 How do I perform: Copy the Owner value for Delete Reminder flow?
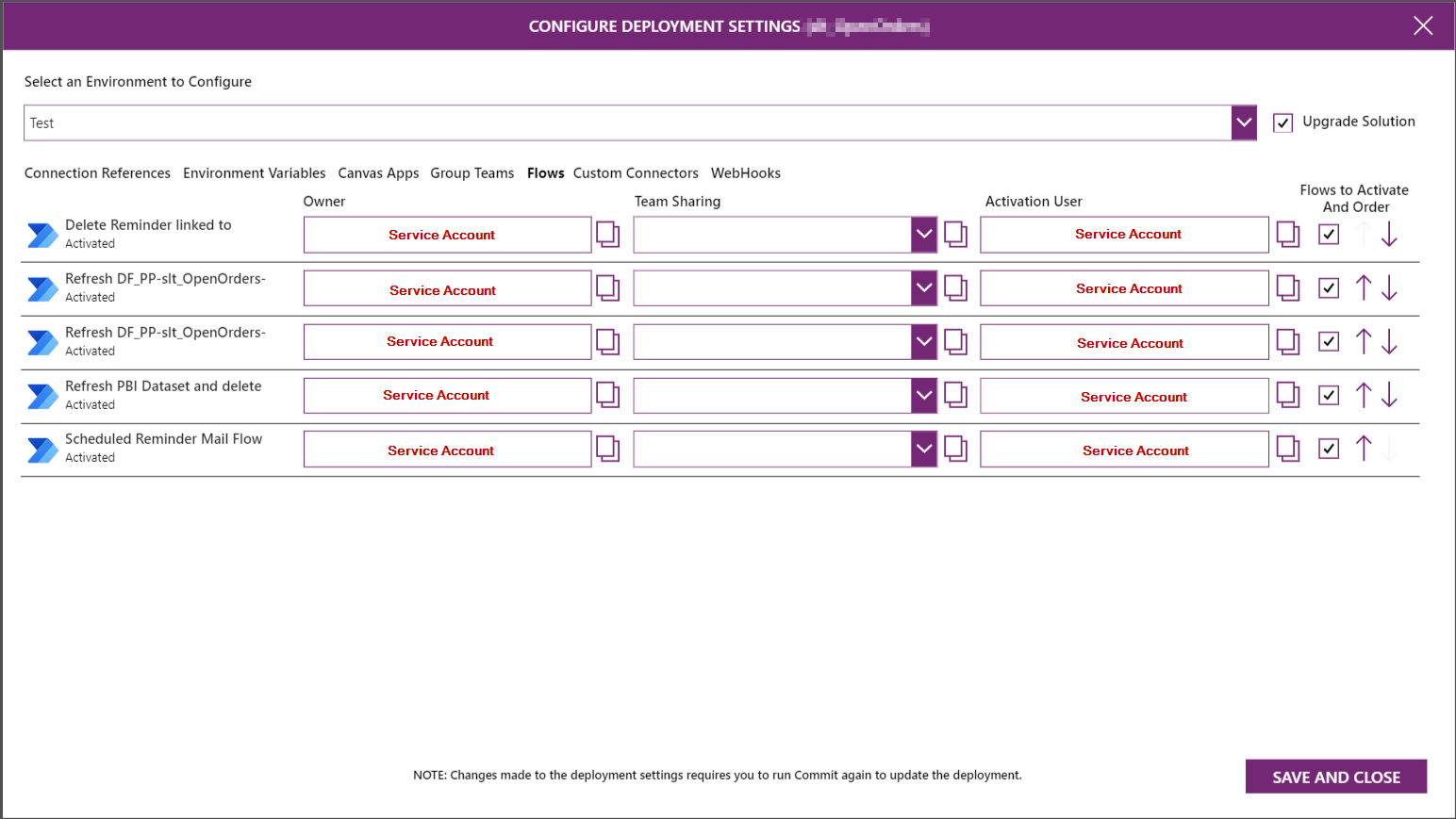point(607,234)
